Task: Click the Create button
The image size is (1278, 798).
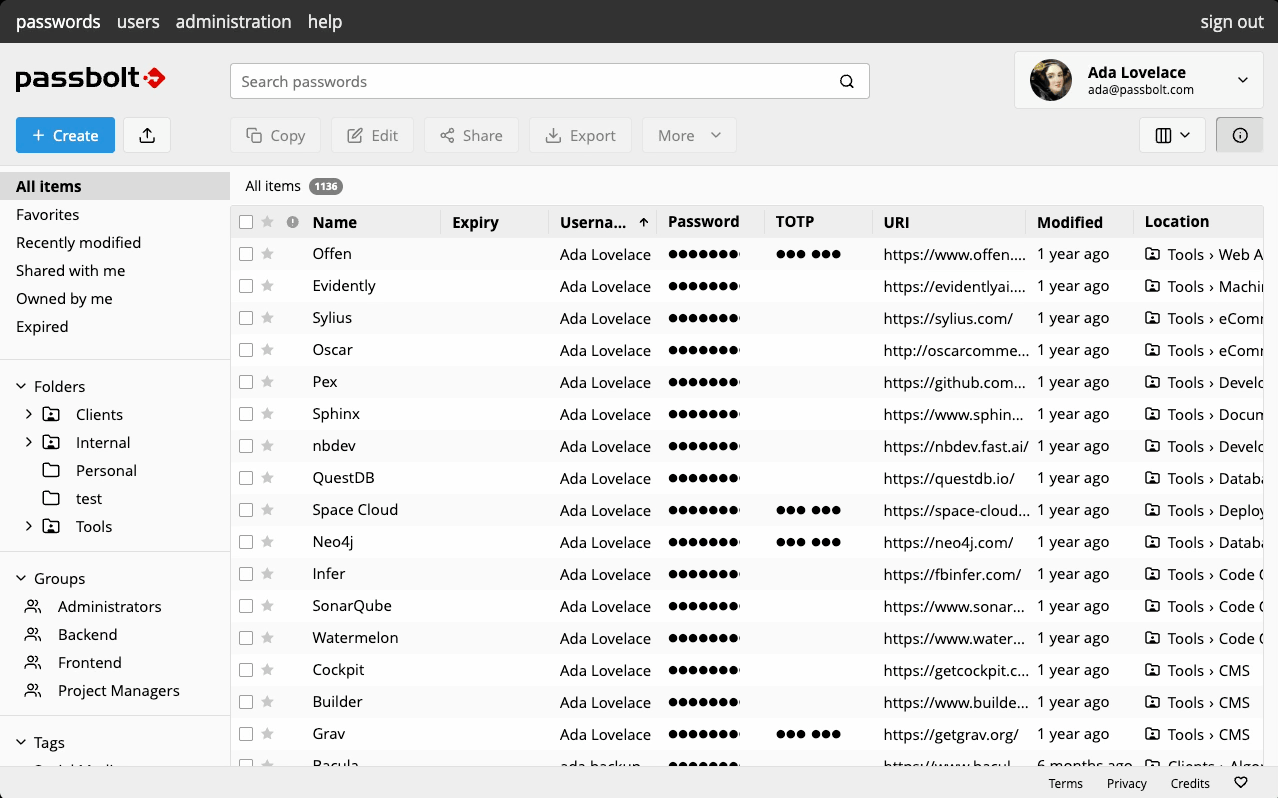Action: [65, 135]
